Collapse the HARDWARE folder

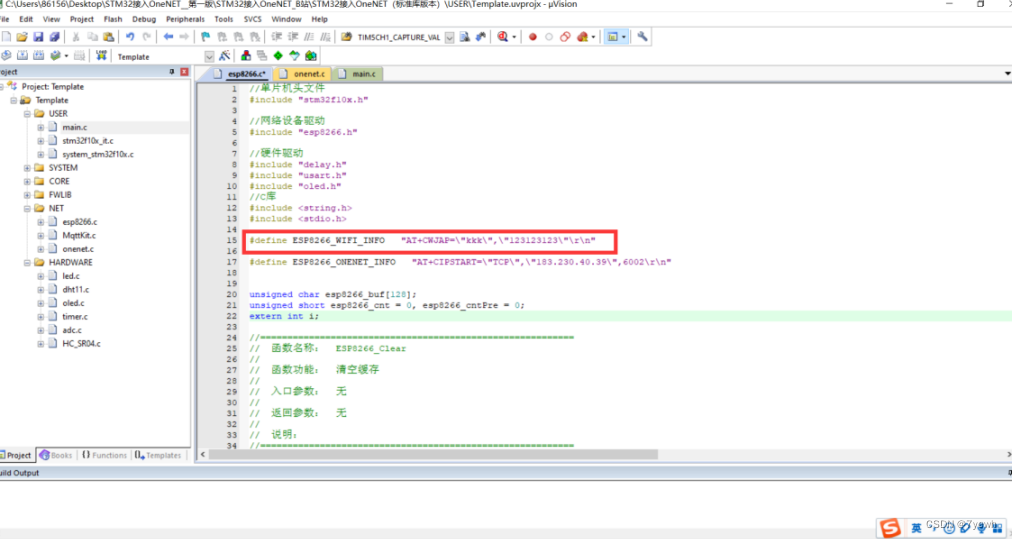click(27, 263)
